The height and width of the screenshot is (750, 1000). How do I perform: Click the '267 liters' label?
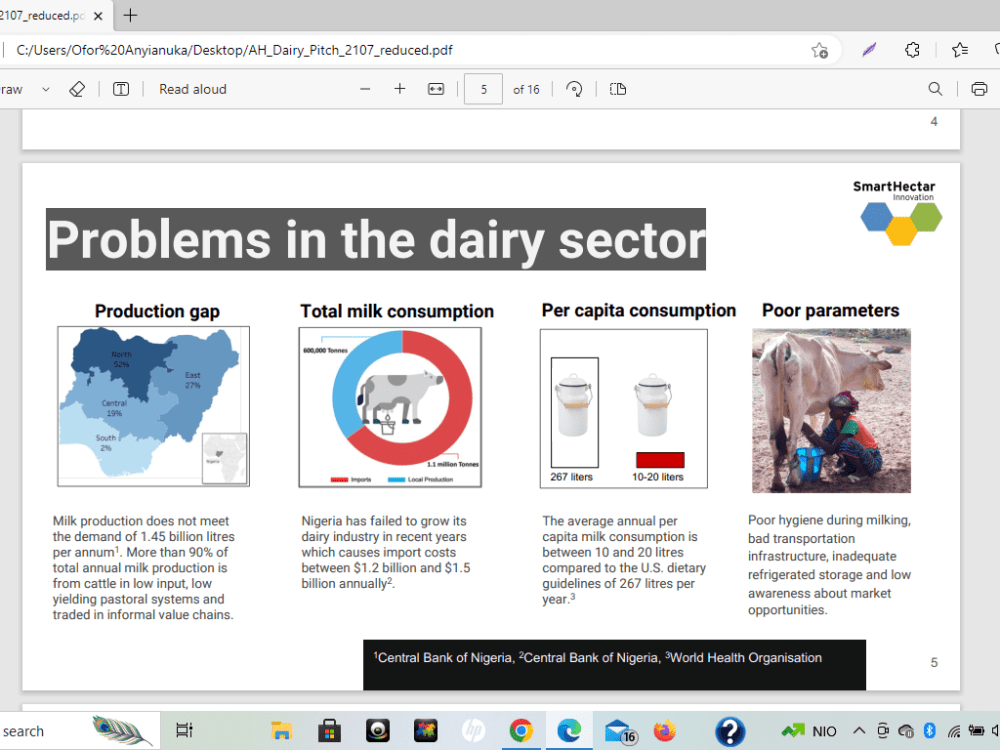[x=571, y=477]
